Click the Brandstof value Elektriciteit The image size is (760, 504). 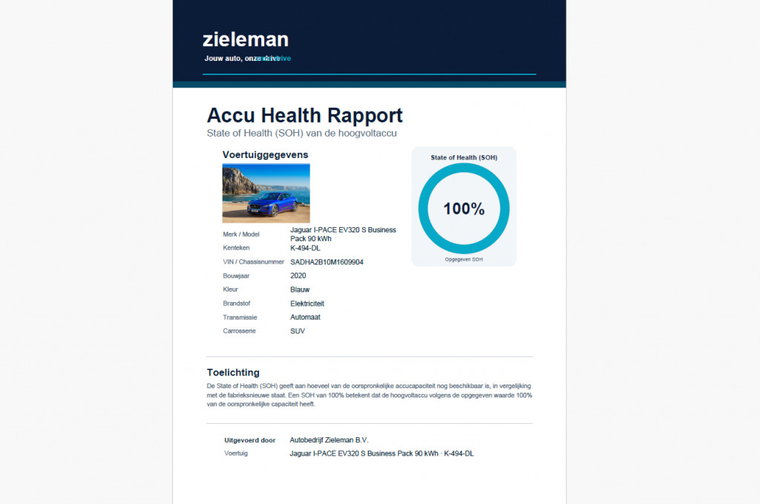(307, 304)
